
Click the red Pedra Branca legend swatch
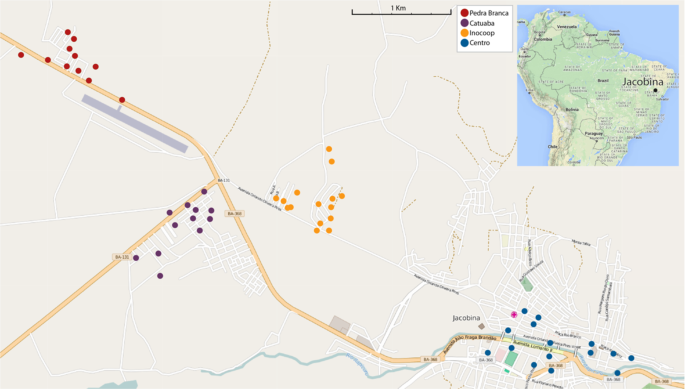464,13
